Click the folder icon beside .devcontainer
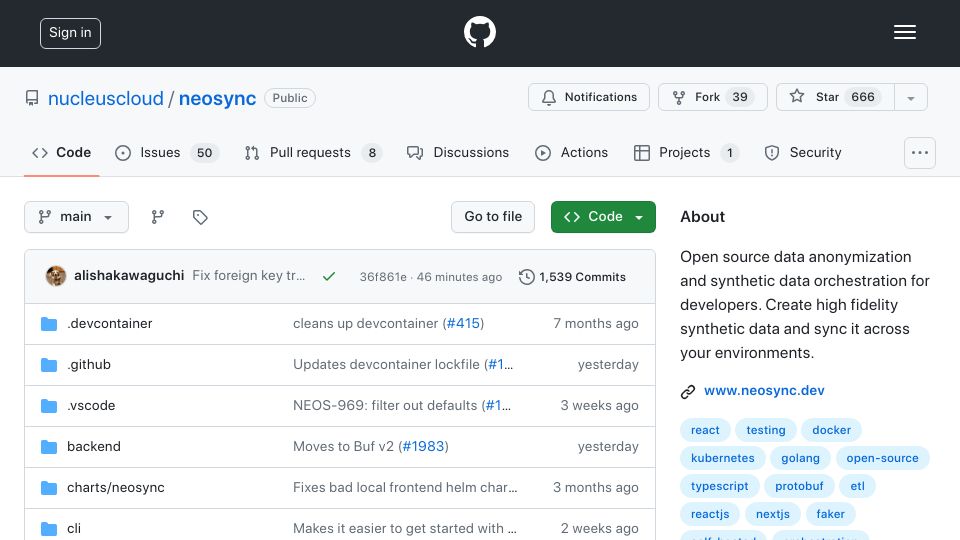This screenshot has width=960, height=540. coord(49,324)
